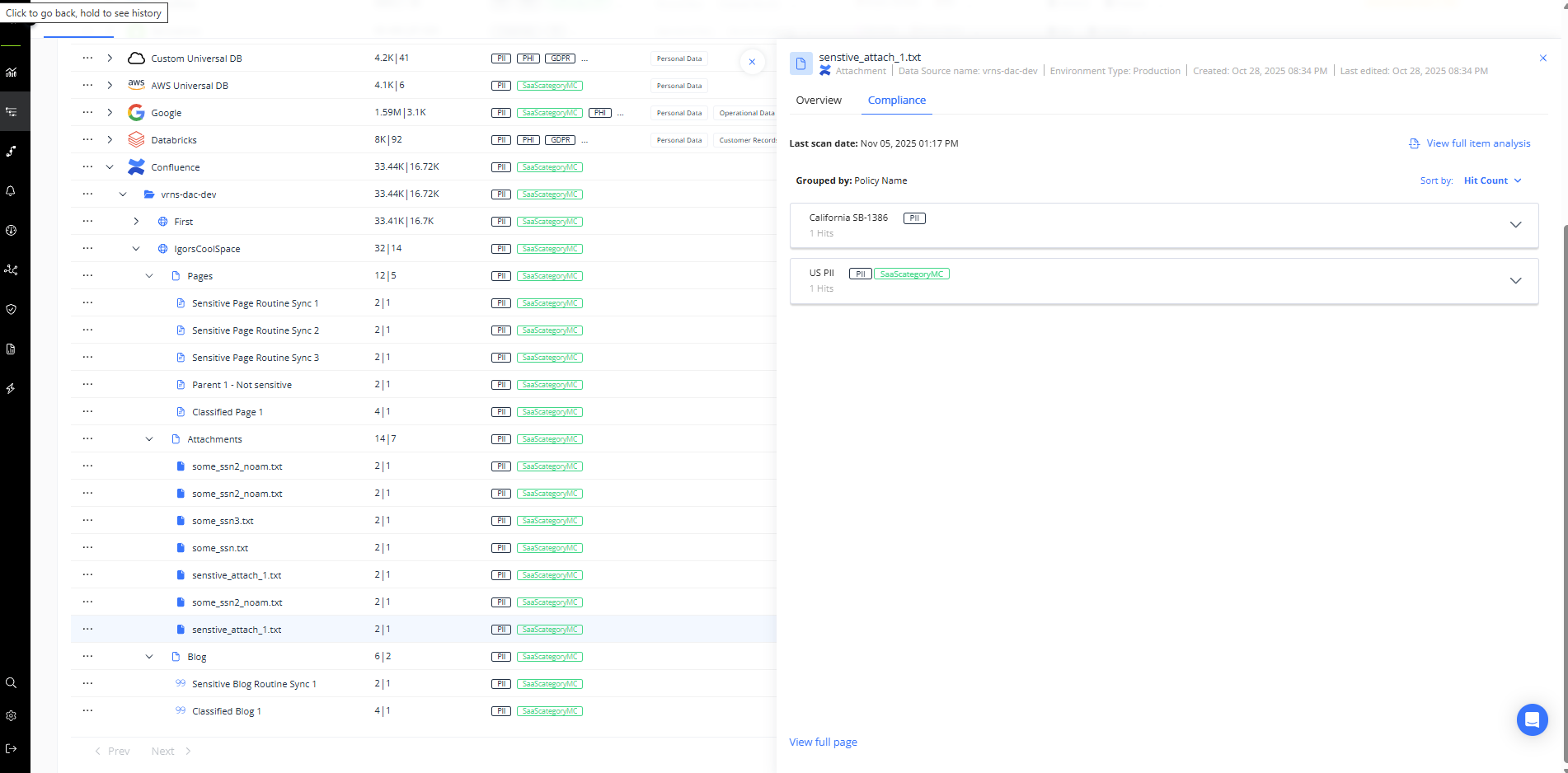Open the notifications bell icon

[x=12, y=190]
